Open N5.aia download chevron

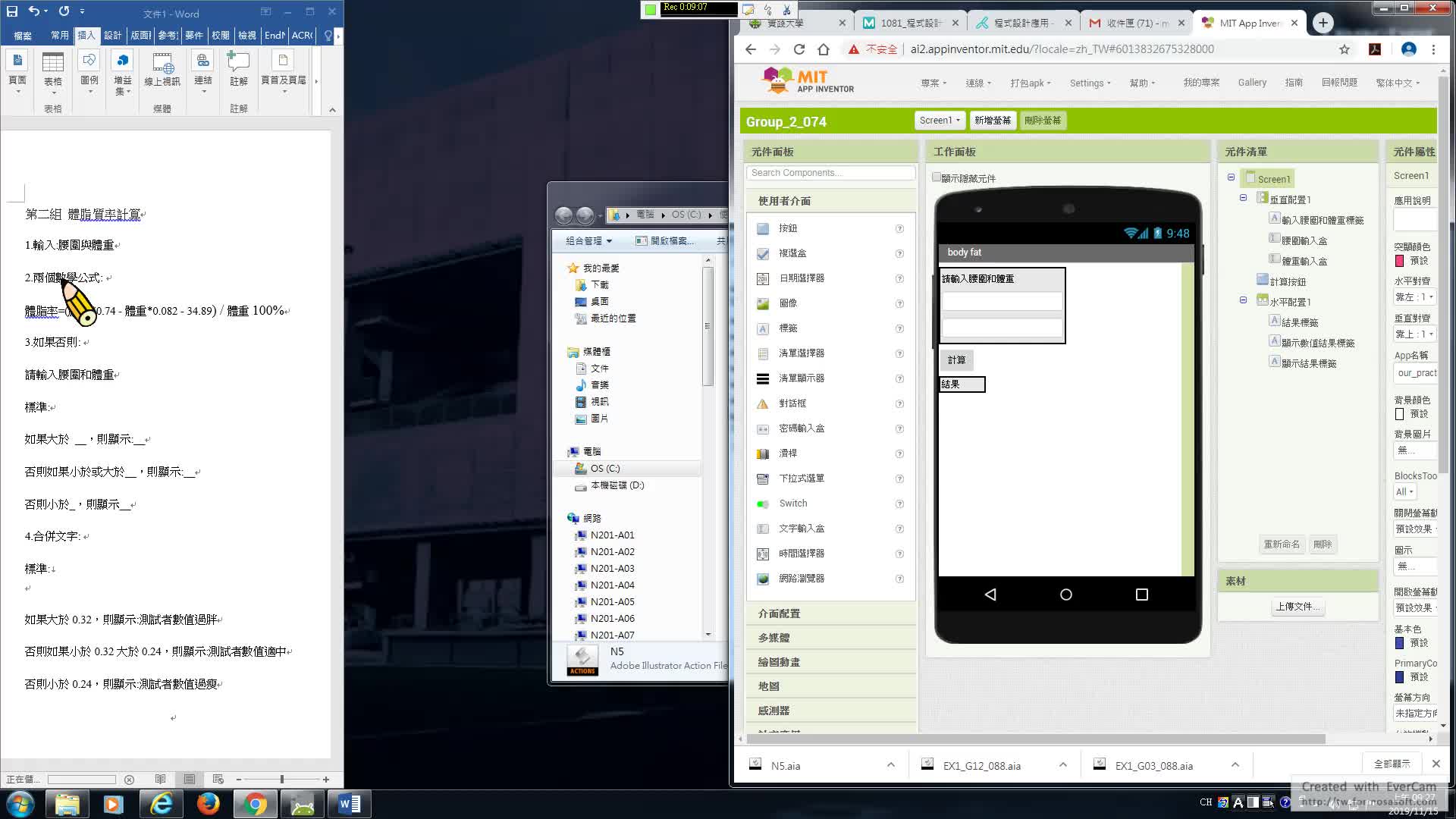pyautogui.click(x=891, y=765)
